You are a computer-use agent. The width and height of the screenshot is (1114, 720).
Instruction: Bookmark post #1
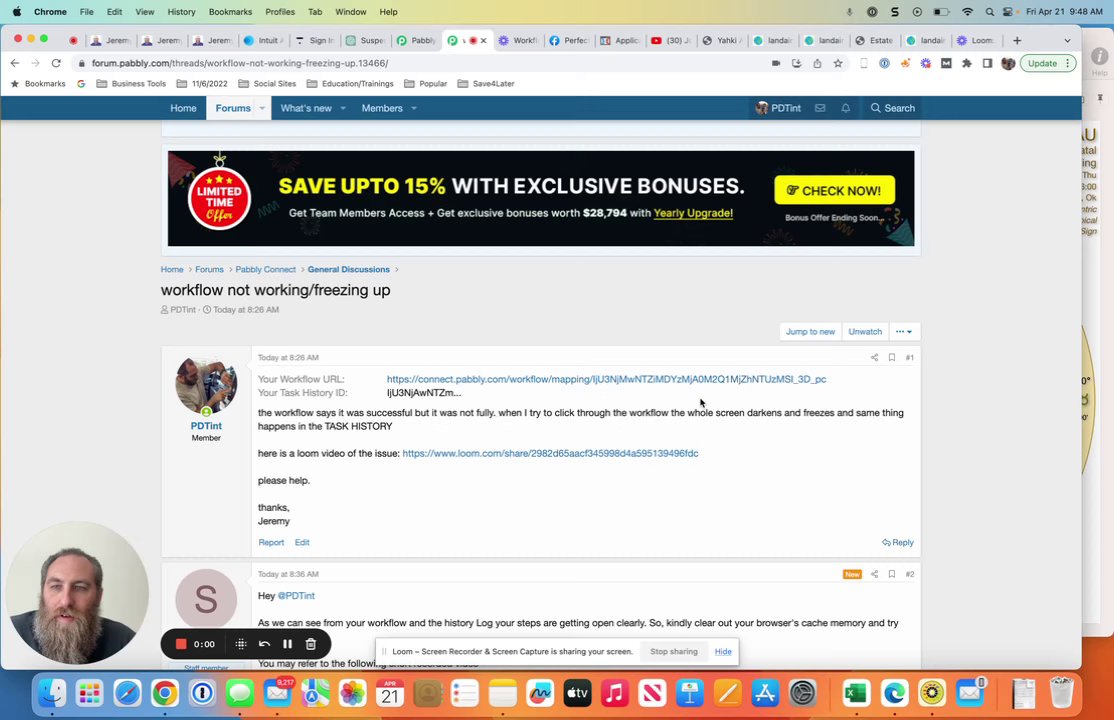tap(892, 358)
